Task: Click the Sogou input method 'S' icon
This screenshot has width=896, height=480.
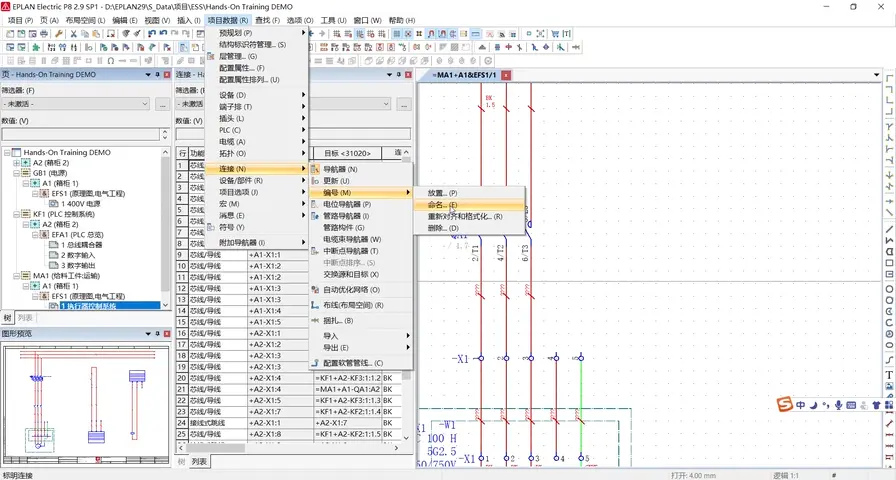Action: (787, 403)
